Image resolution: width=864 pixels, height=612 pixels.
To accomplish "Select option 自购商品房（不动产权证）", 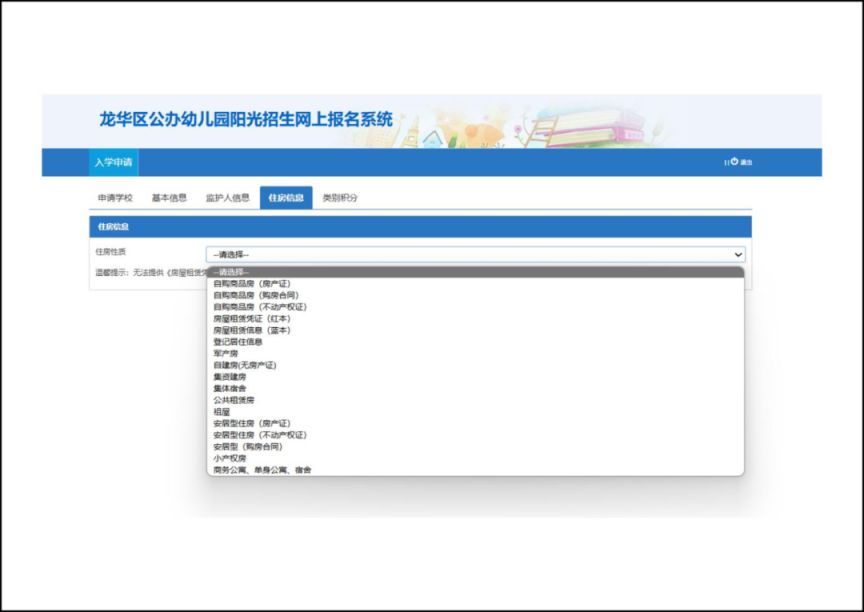I will pos(476,307).
